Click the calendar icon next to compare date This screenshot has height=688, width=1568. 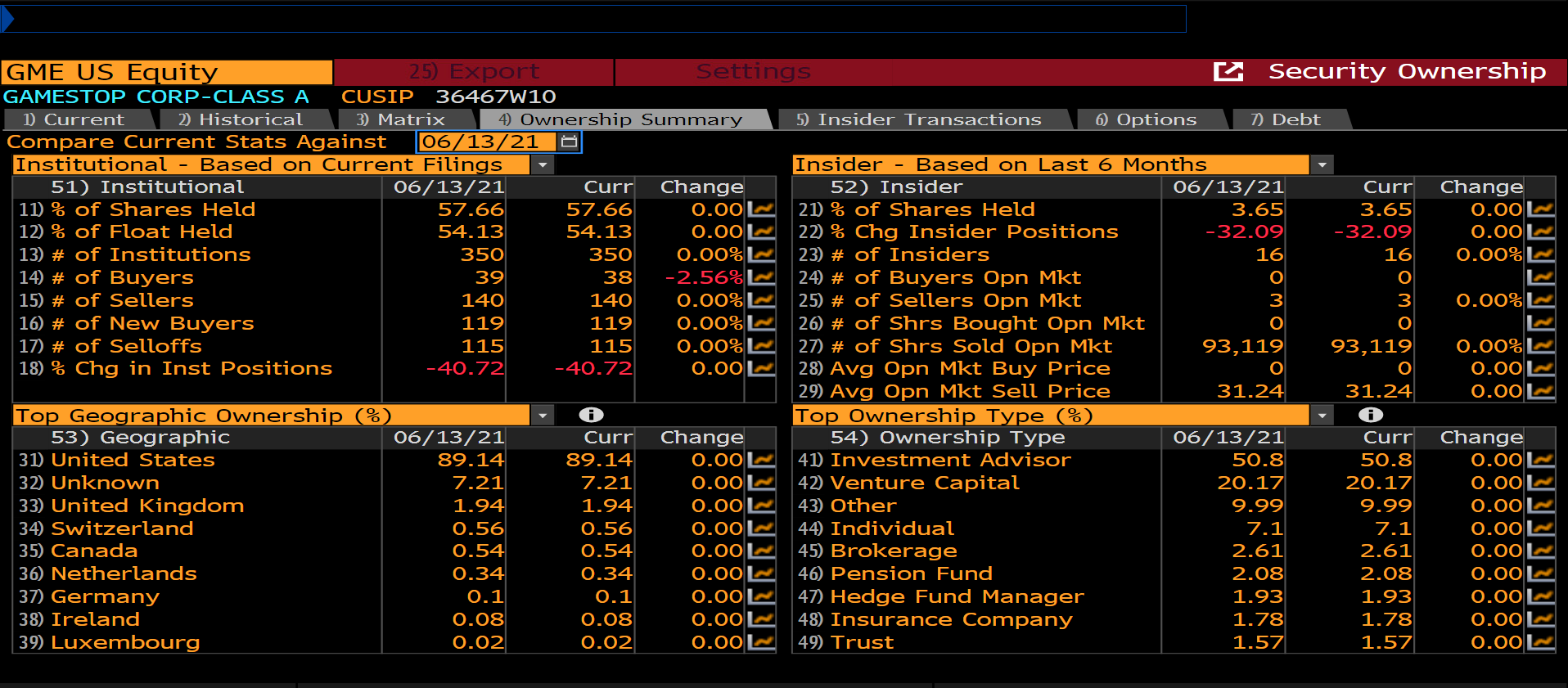569,142
